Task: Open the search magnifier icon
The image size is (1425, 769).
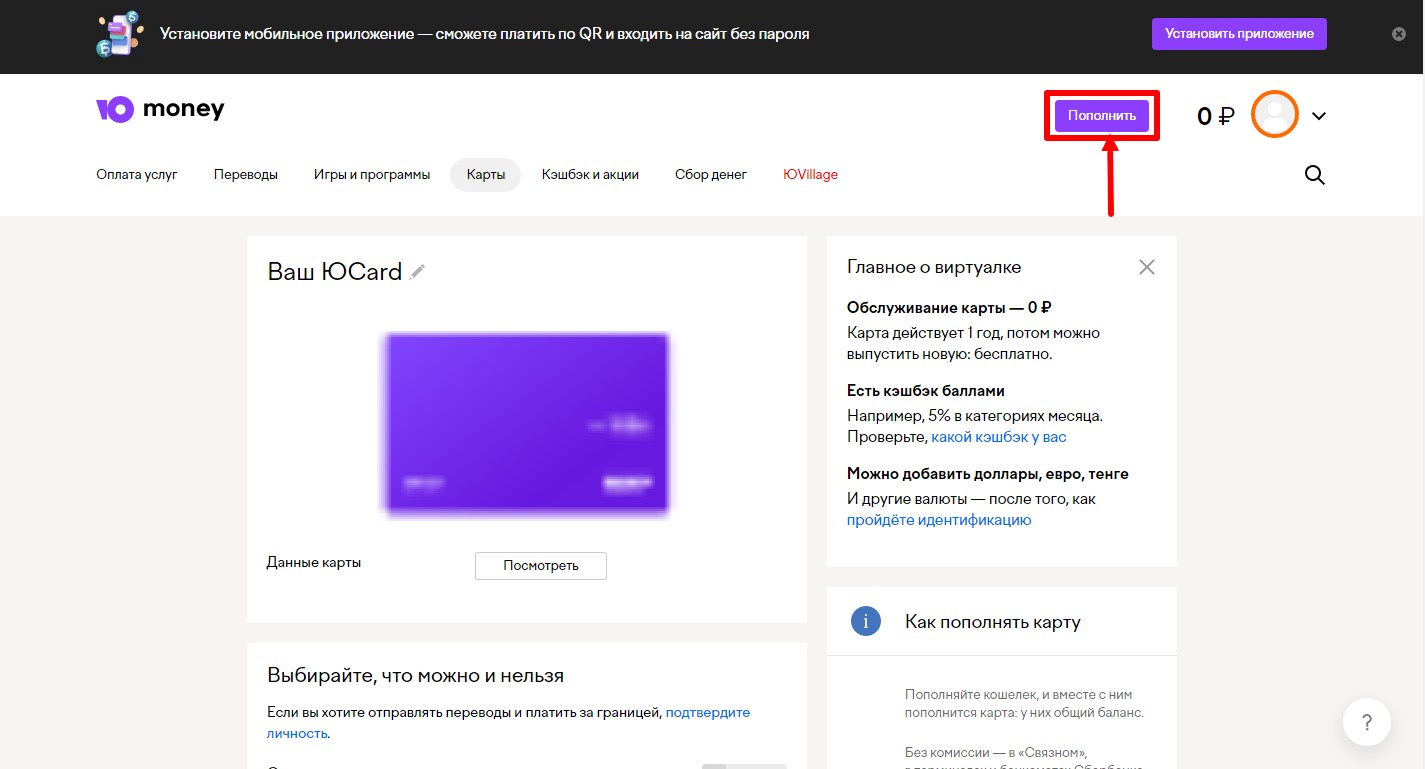Action: coord(1315,175)
